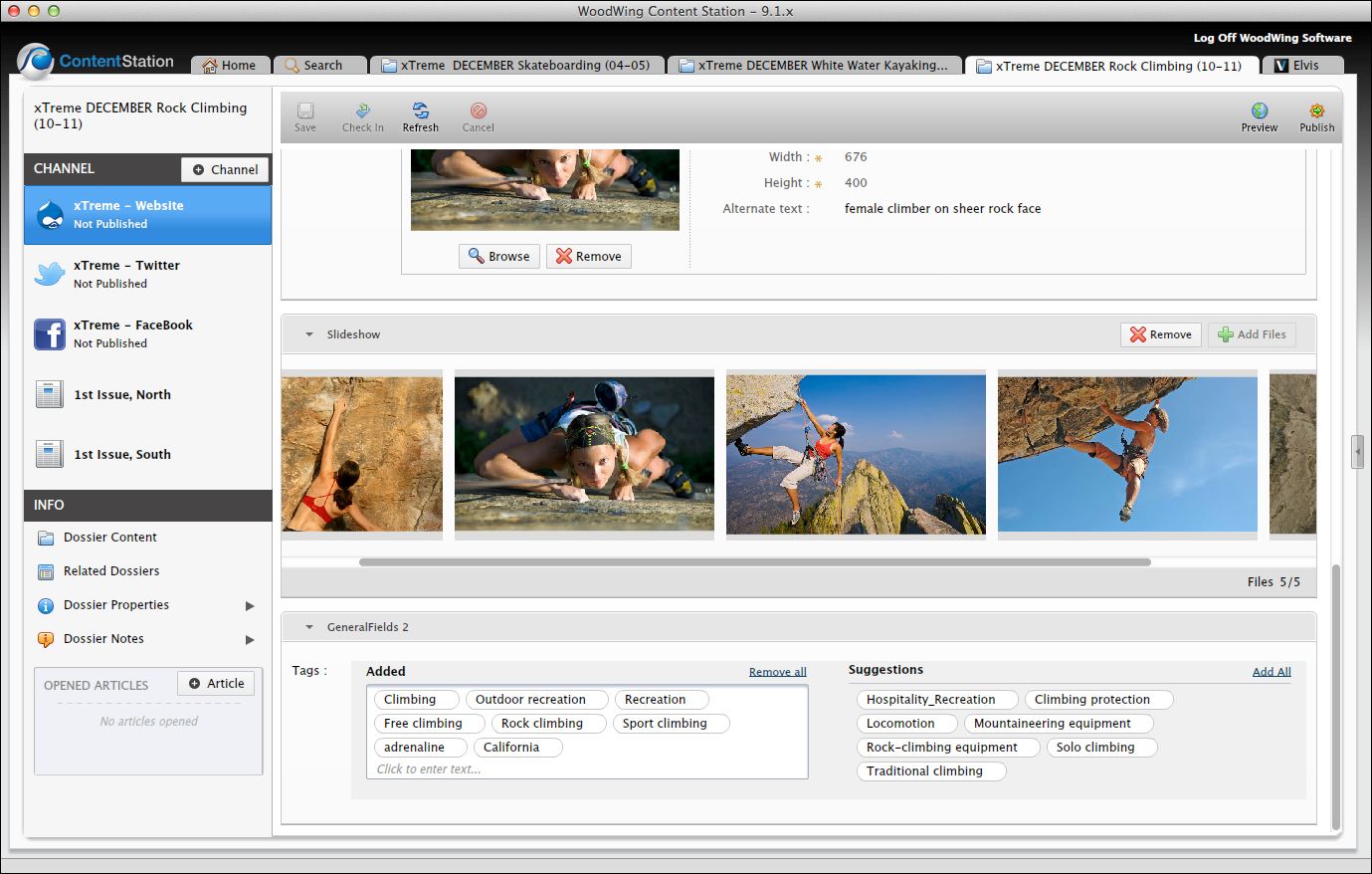The width and height of the screenshot is (1372, 874).
Task: Click the Refresh icon
Action: tap(421, 114)
